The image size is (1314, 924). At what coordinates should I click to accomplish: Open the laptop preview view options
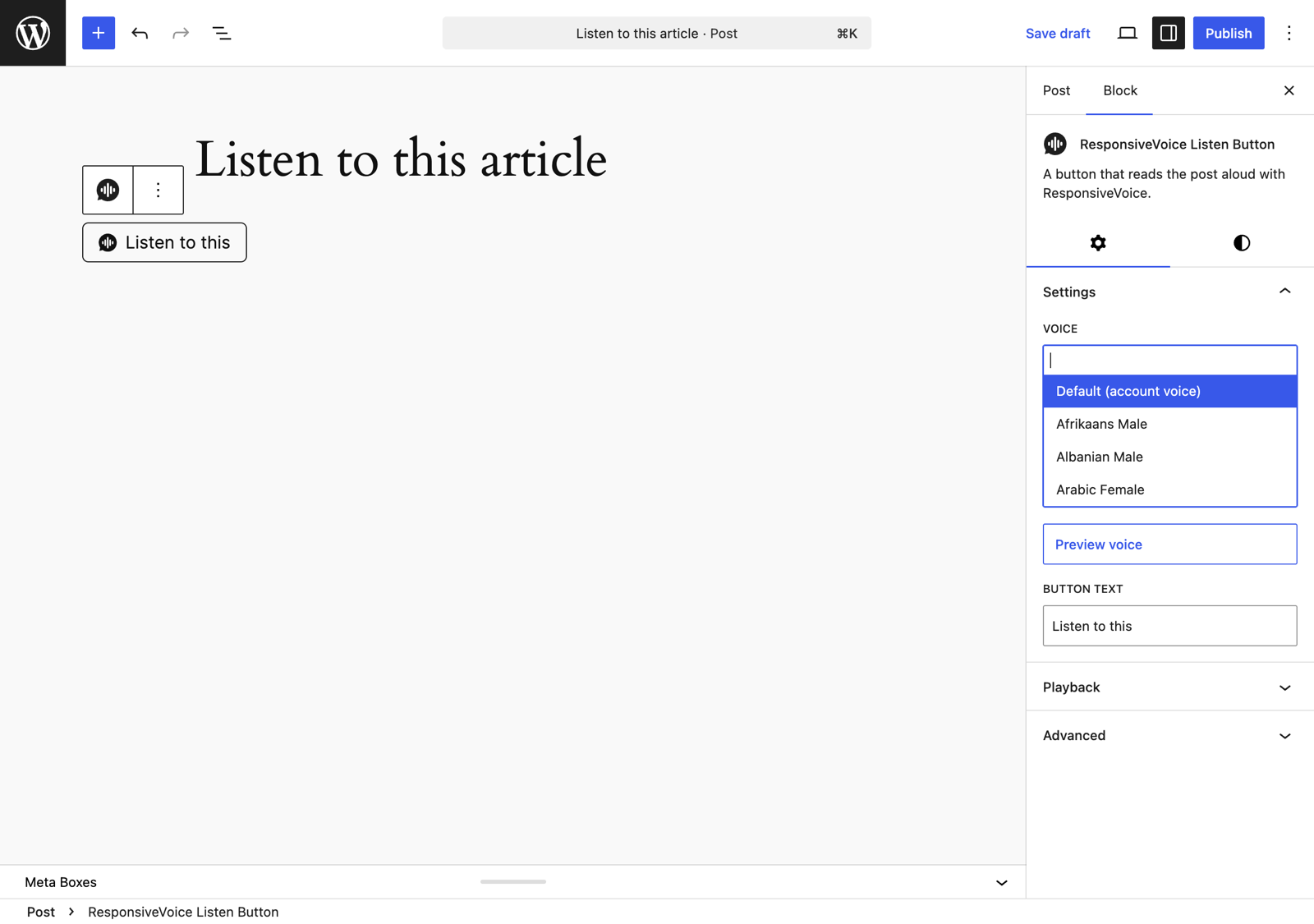pyautogui.click(x=1127, y=33)
